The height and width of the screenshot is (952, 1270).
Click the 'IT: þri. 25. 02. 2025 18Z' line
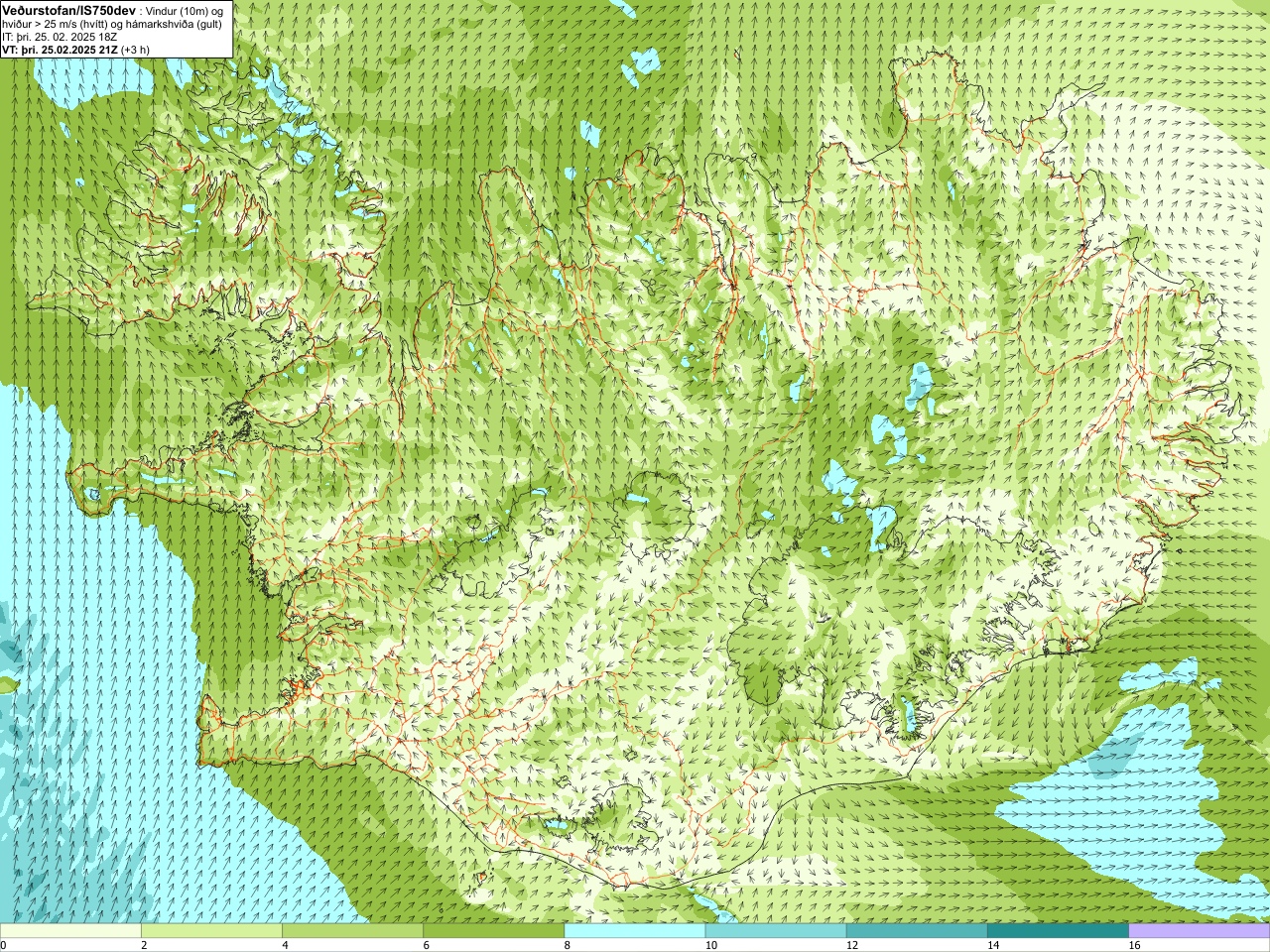coord(60,37)
